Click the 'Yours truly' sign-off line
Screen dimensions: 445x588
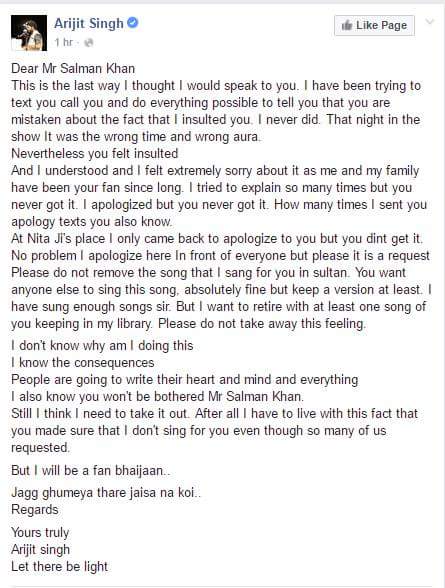tap(40, 532)
